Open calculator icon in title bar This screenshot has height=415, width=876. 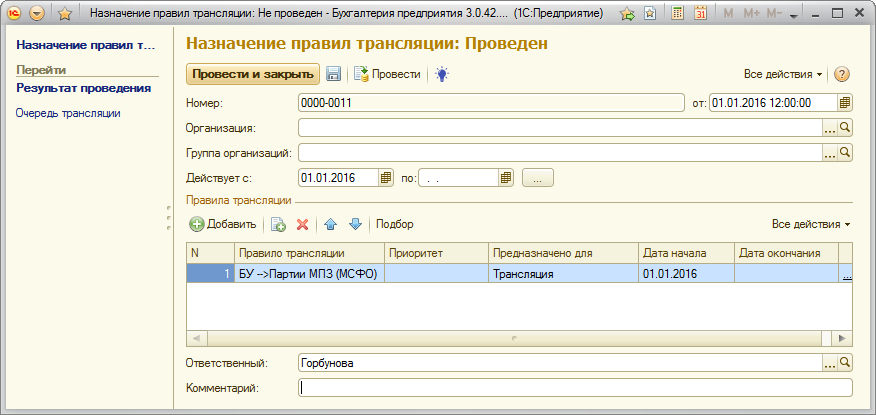679,14
